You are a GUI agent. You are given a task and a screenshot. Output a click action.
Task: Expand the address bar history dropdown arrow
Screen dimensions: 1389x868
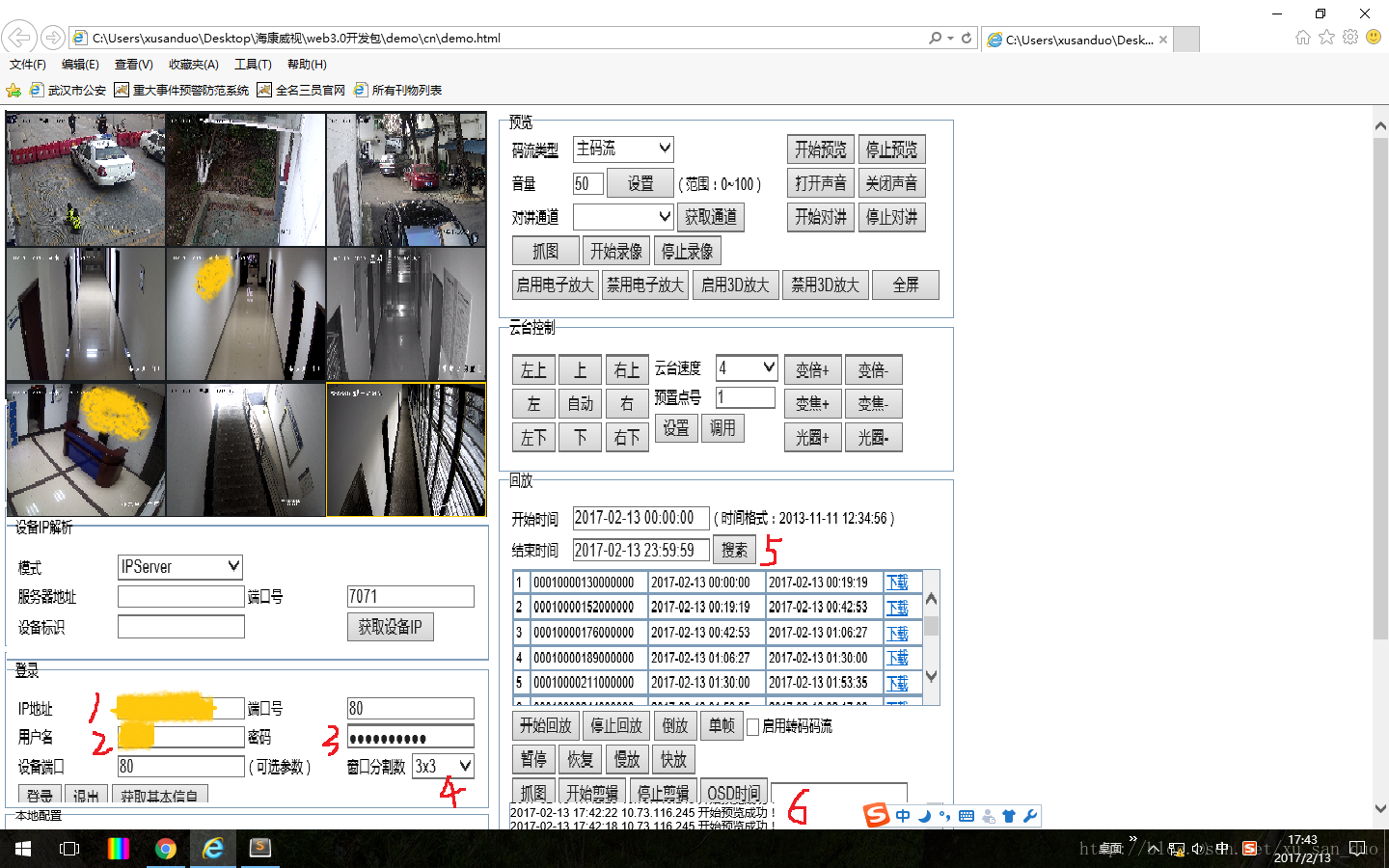tap(951, 38)
